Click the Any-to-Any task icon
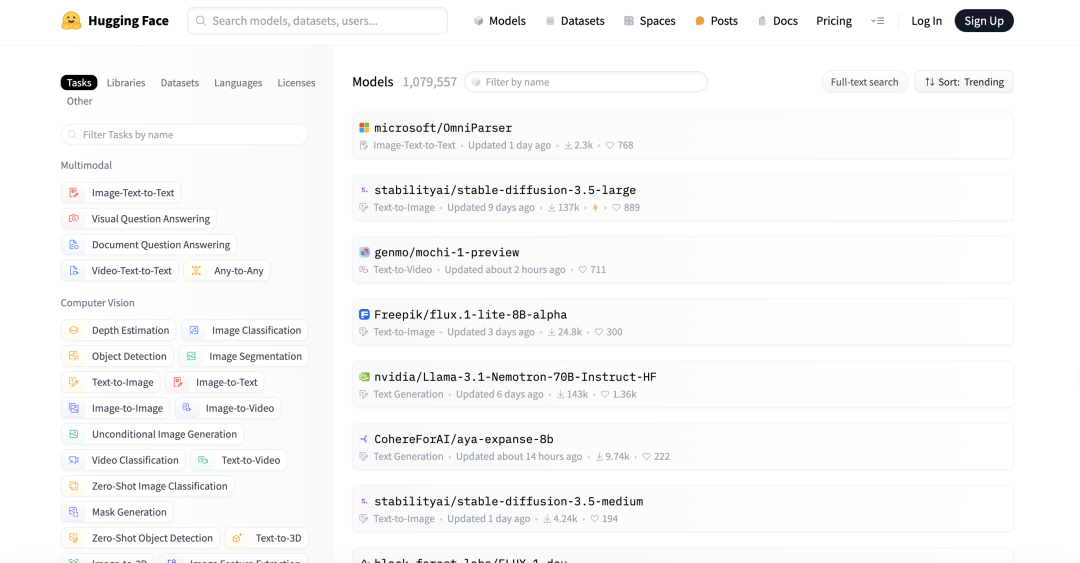The width and height of the screenshot is (1080, 563). (196, 271)
